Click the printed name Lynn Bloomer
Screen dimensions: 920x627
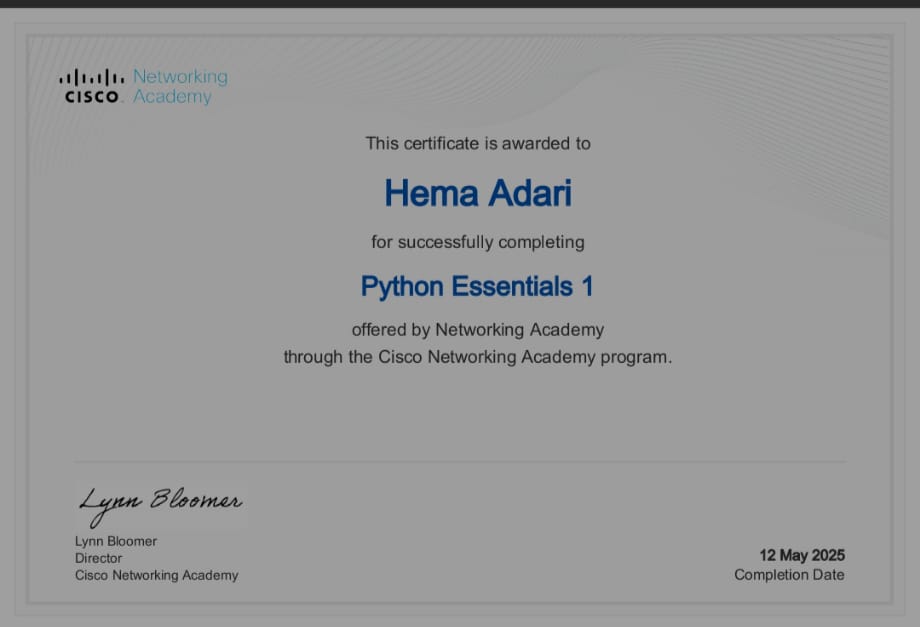[x=116, y=541]
